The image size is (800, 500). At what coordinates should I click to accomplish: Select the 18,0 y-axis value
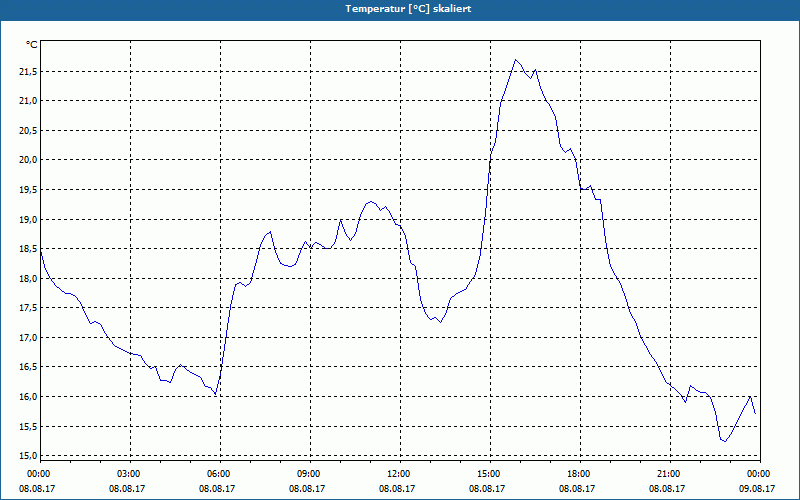pos(28,279)
